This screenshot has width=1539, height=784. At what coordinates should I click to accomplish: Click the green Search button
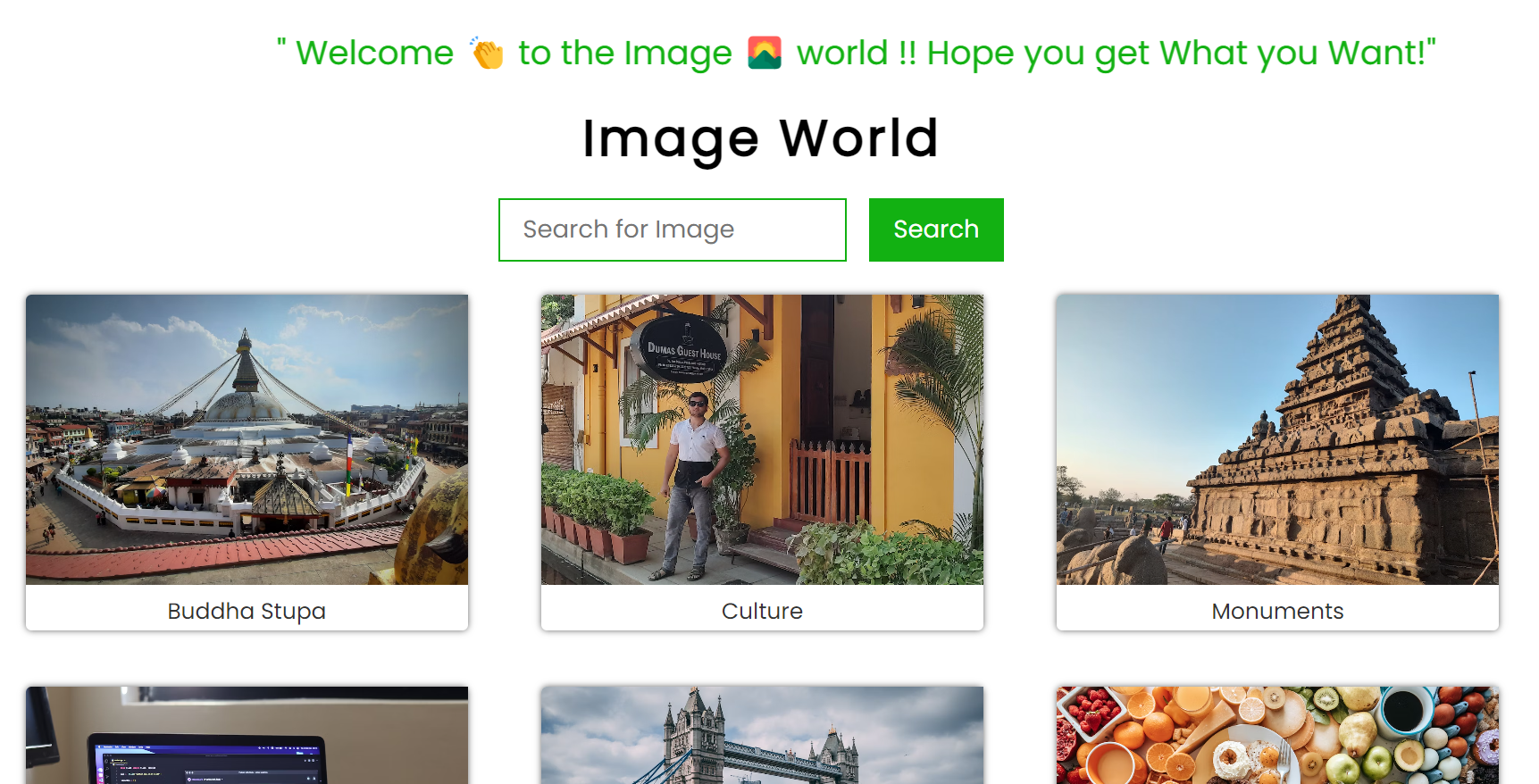(x=936, y=229)
